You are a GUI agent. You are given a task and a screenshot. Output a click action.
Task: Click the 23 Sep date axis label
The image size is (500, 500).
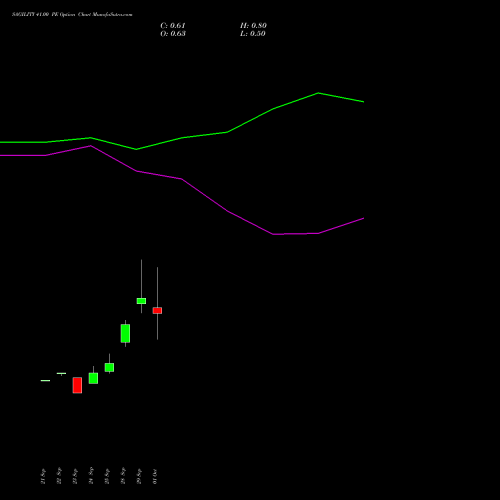click(x=75, y=476)
